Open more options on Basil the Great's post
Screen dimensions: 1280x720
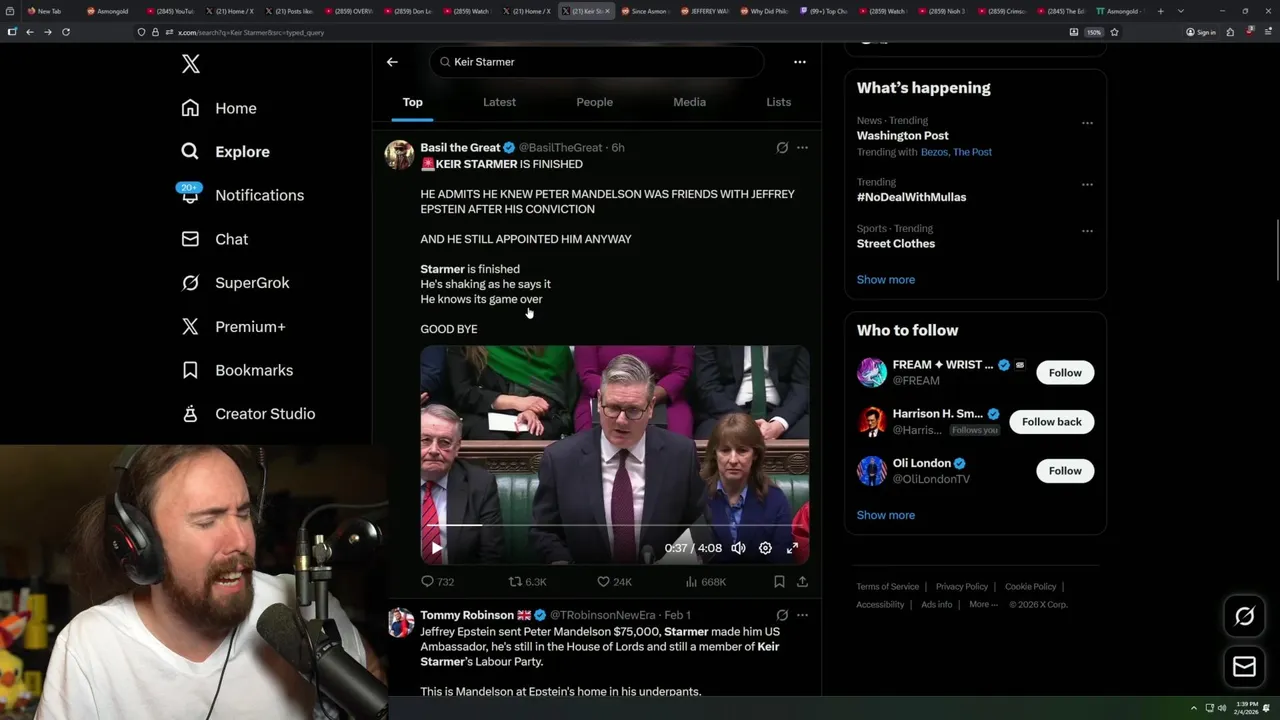pyautogui.click(x=802, y=148)
